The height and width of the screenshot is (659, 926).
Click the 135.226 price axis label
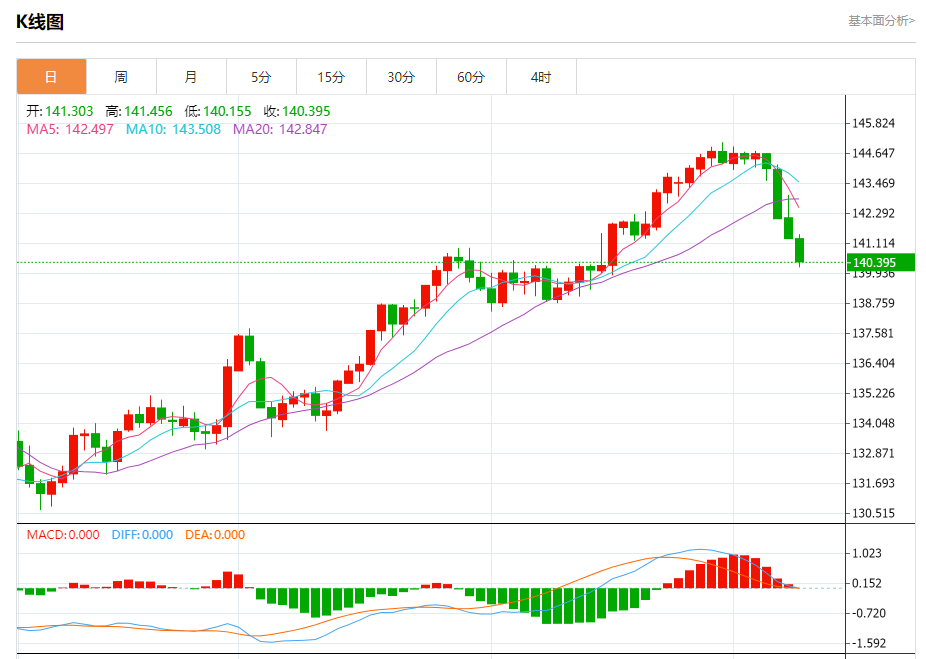pyautogui.click(x=873, y=393)
